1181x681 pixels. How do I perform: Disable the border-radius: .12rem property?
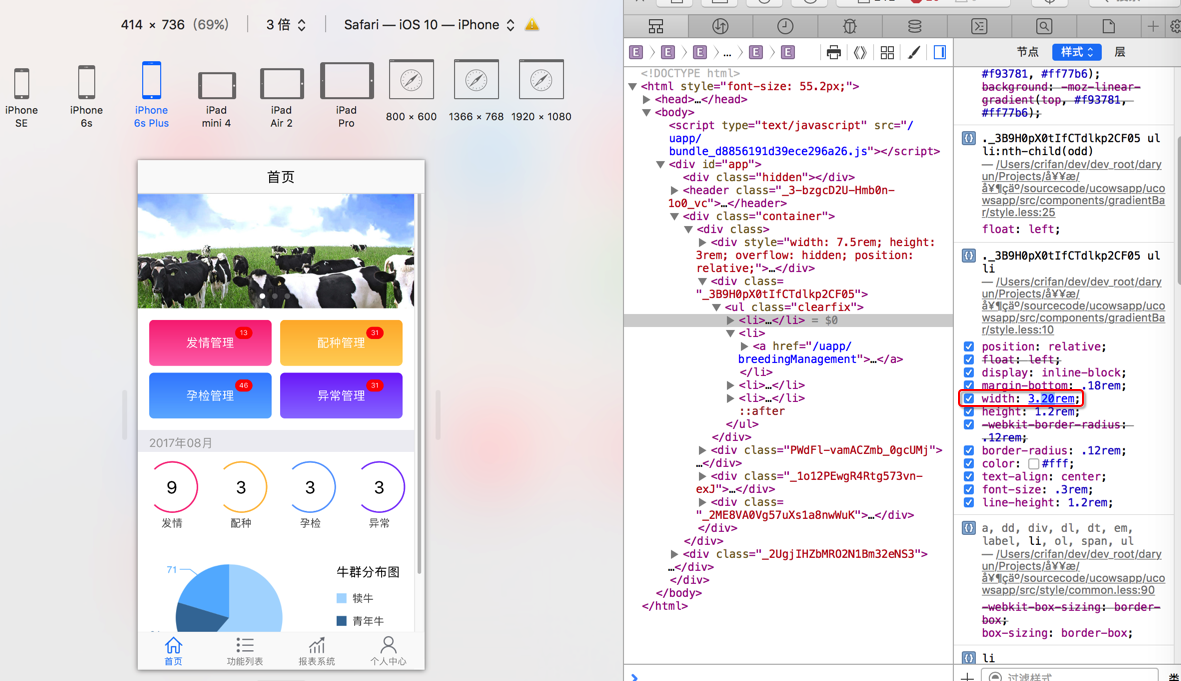pos(969,450)
